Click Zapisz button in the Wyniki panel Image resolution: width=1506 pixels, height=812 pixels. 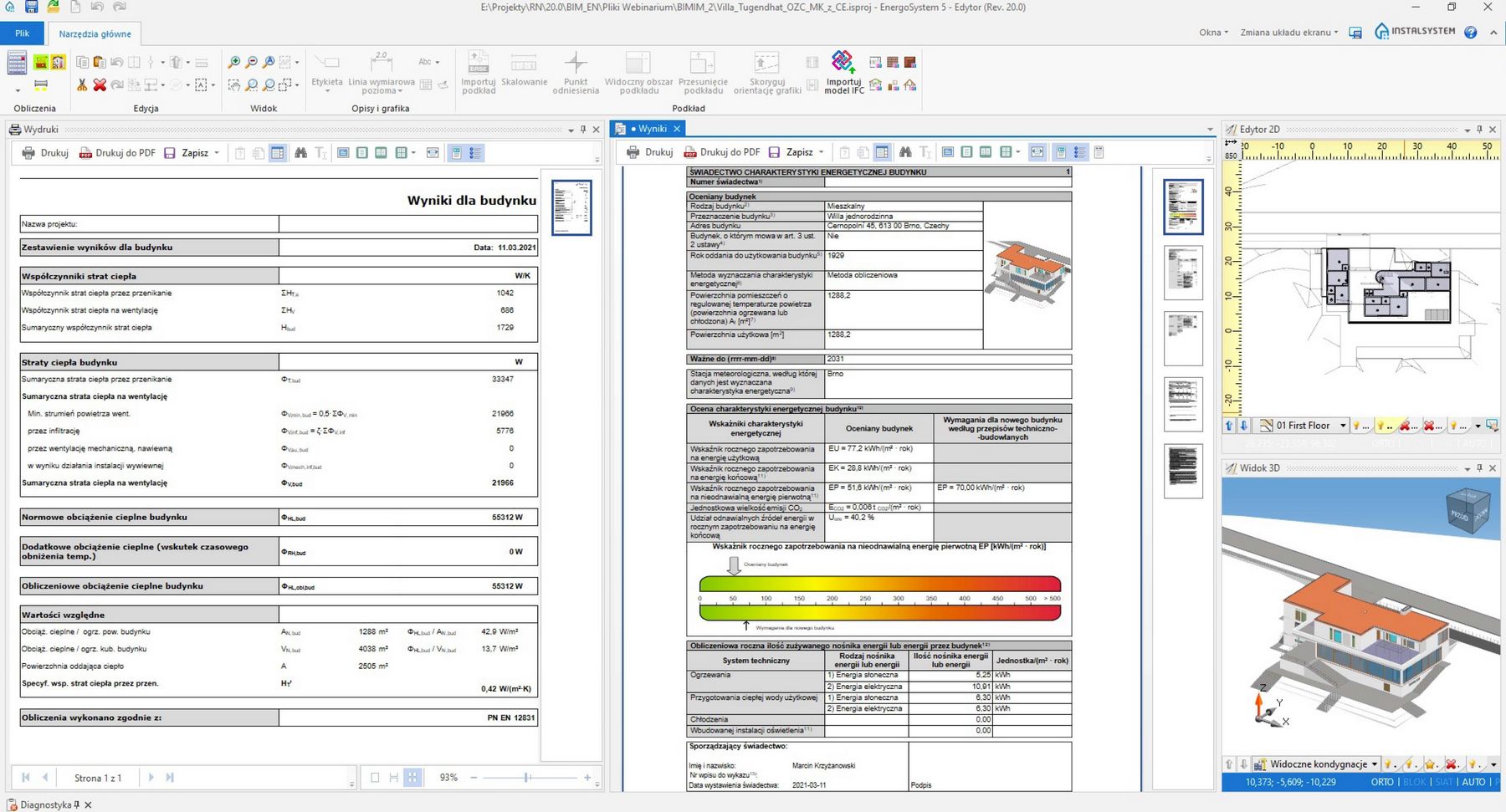click(x=791, y=152)
